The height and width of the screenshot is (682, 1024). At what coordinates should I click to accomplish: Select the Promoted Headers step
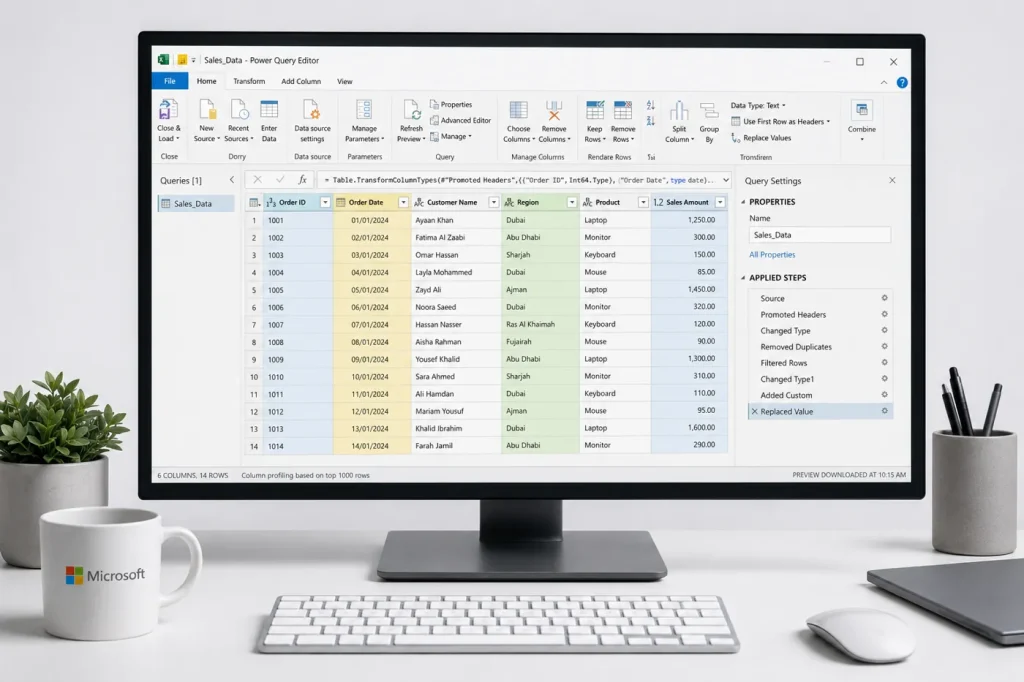[x=820, y=314]
